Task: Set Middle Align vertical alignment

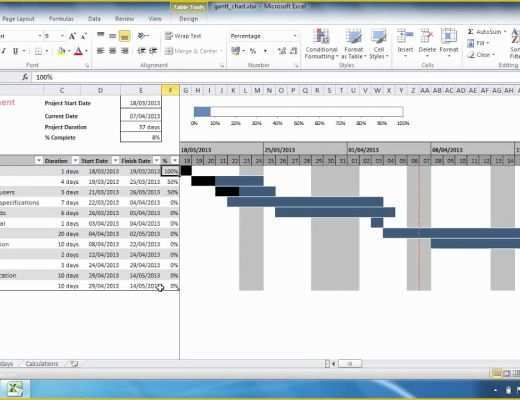Action: [113, 35]
